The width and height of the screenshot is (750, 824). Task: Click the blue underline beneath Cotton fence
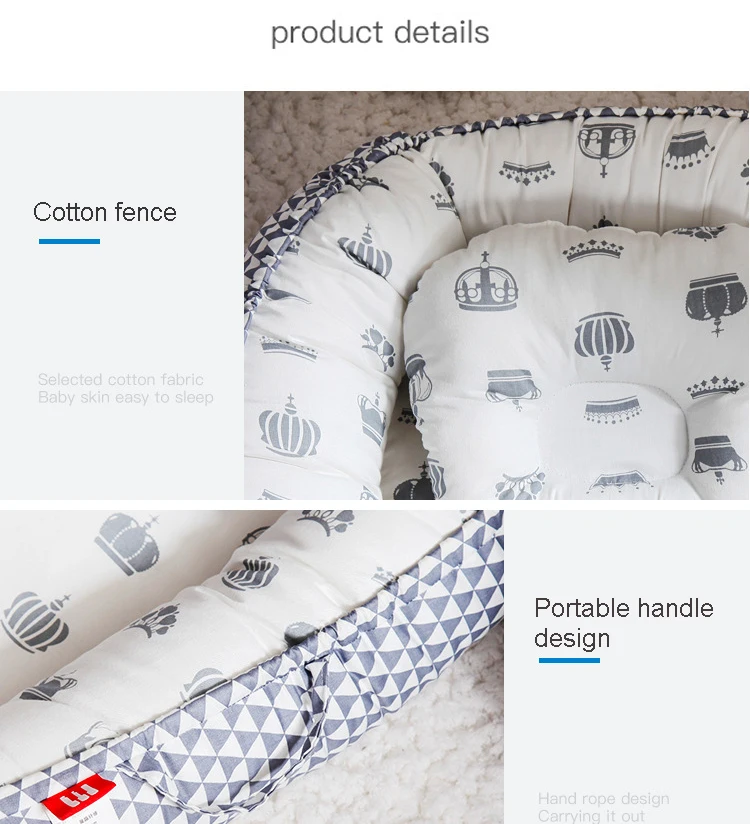coord(69,241)
